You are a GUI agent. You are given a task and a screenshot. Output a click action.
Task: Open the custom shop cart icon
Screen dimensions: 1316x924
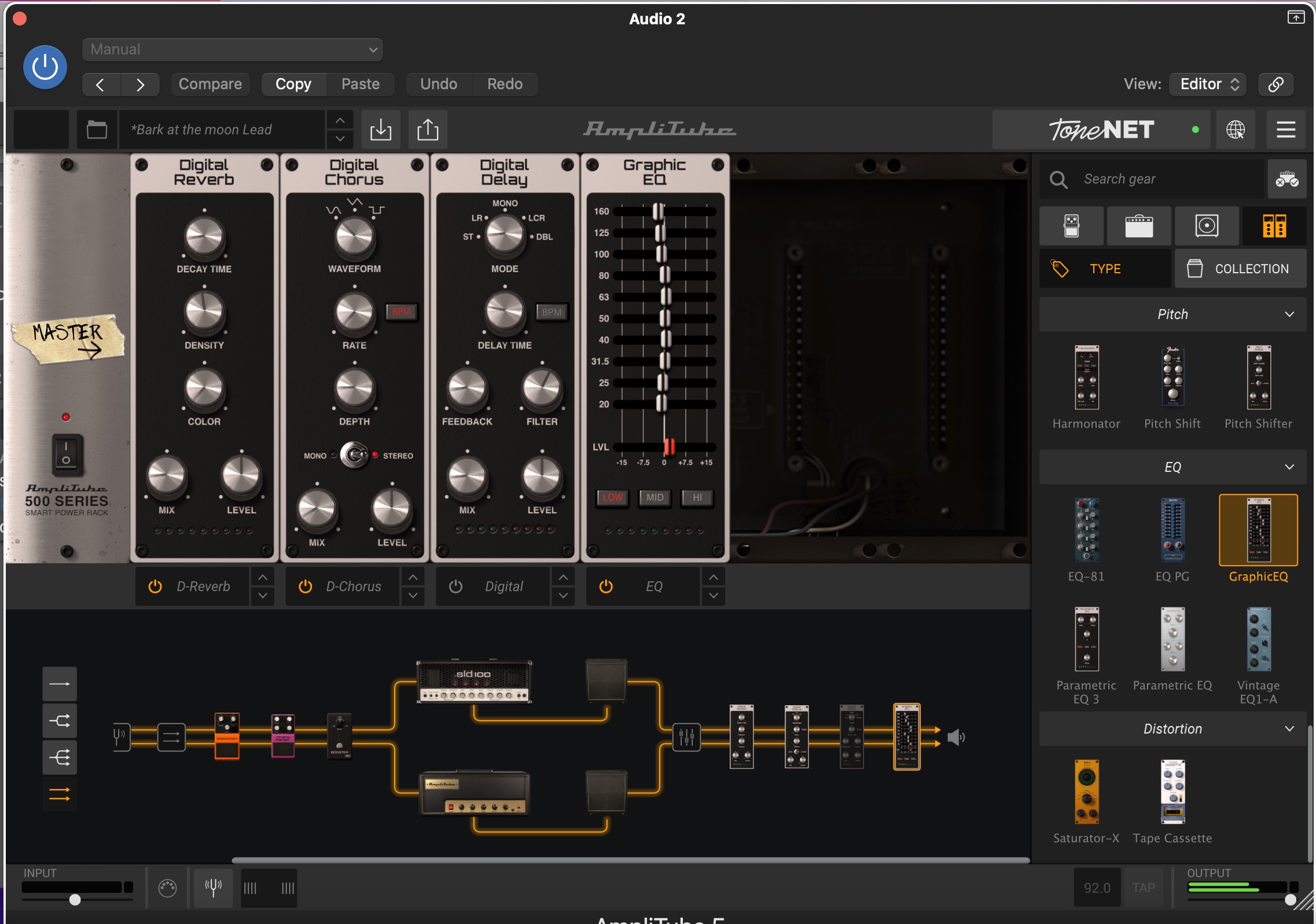[x=1287, y=179]
